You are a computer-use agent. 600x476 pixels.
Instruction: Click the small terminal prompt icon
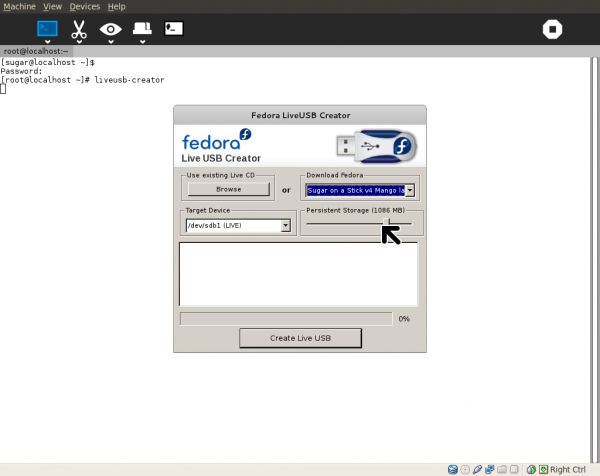click(x=174, y=29)
